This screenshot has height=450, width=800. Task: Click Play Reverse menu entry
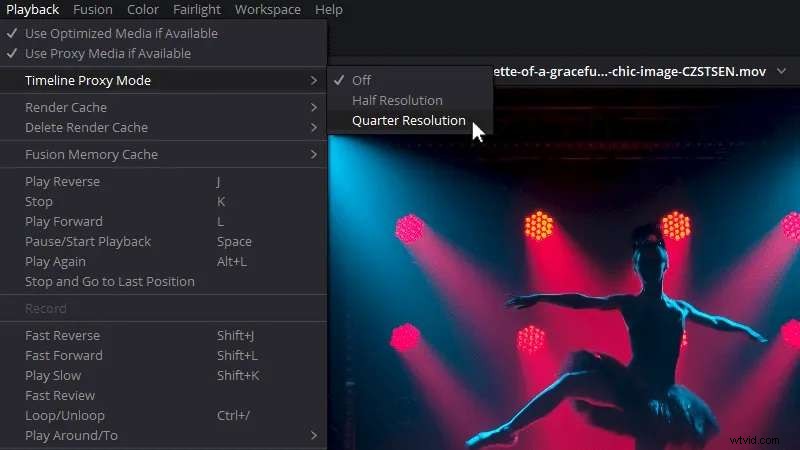(62, 181)
